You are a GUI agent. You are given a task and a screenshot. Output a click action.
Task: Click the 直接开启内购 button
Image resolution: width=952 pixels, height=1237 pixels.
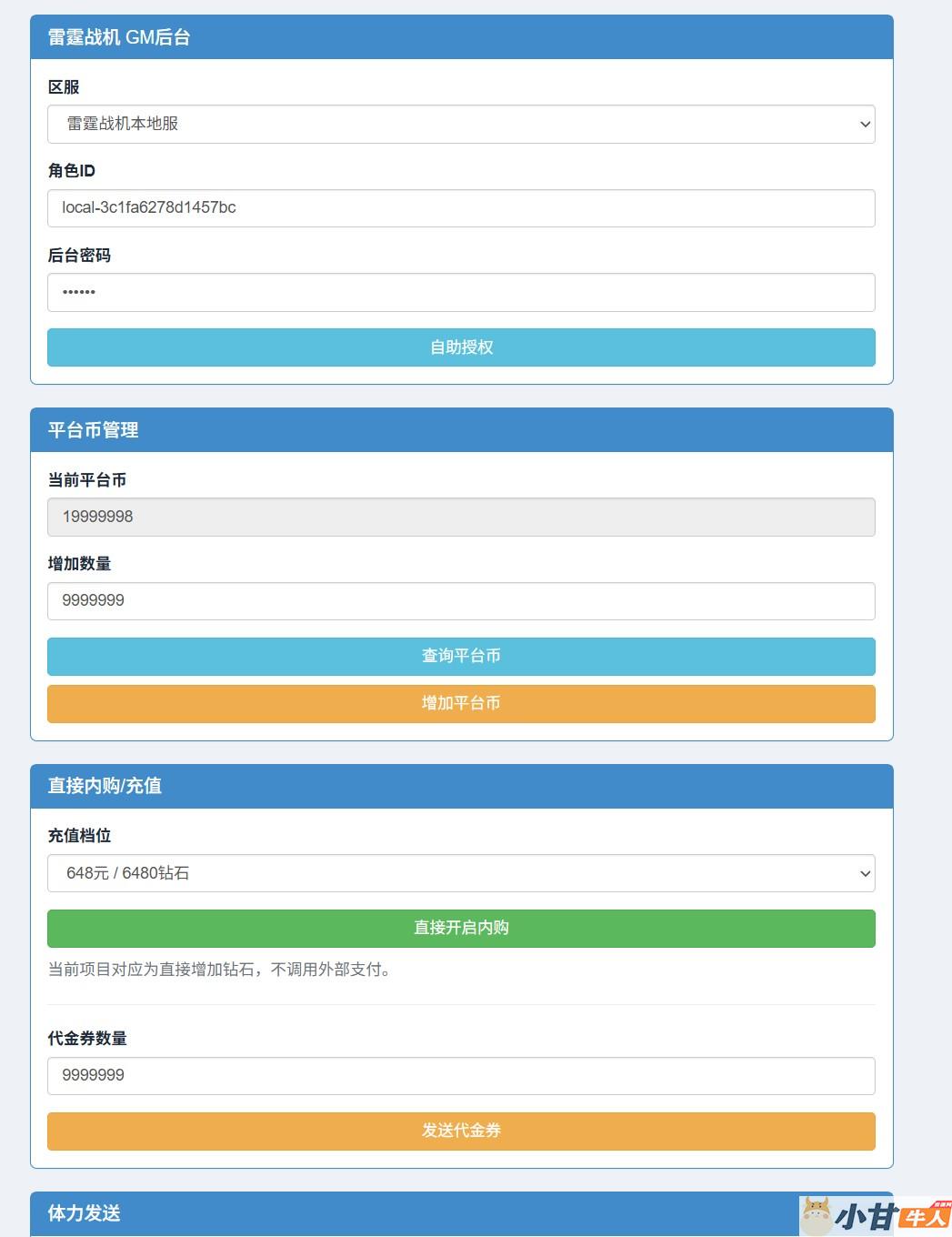(x=461, y=928)
